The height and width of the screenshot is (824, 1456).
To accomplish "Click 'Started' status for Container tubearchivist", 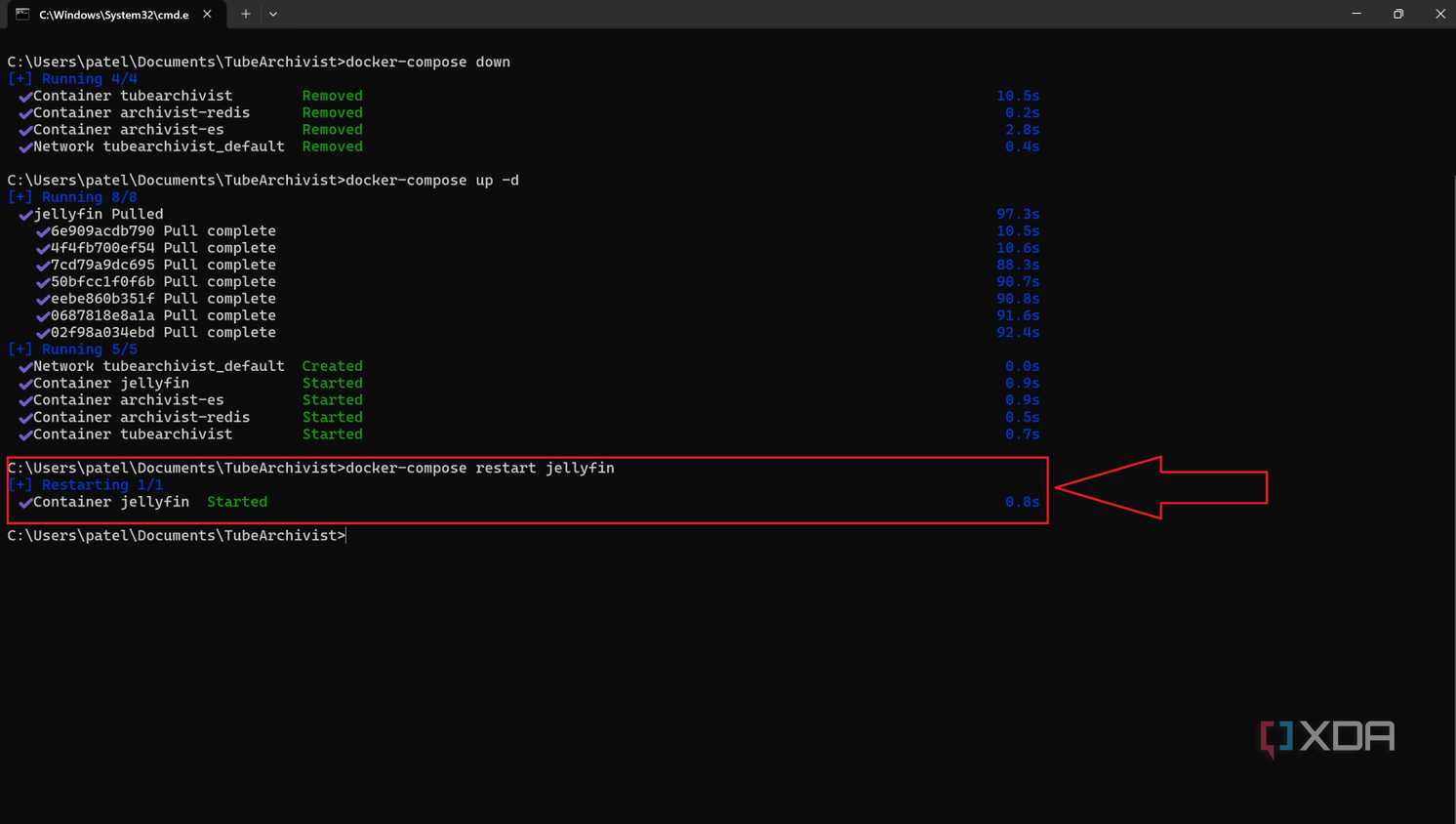I will point(332,434).
